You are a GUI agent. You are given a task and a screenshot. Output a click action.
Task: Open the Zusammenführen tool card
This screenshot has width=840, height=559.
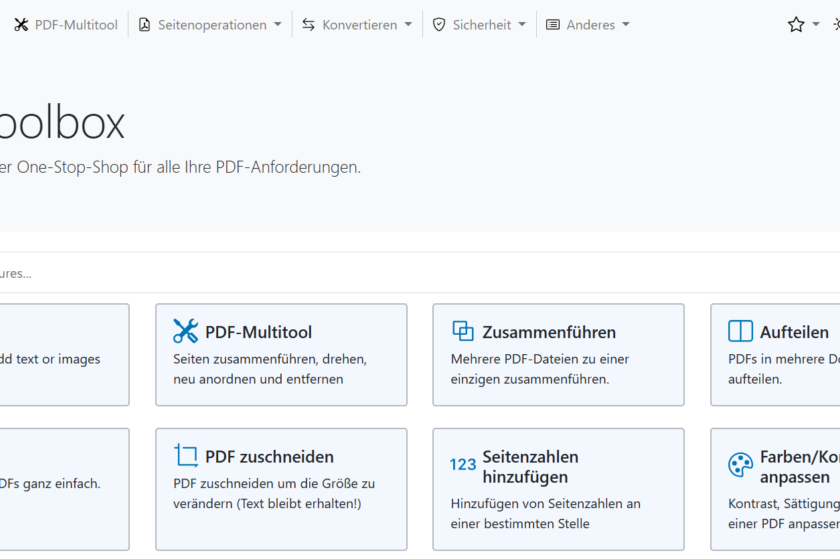558,355
